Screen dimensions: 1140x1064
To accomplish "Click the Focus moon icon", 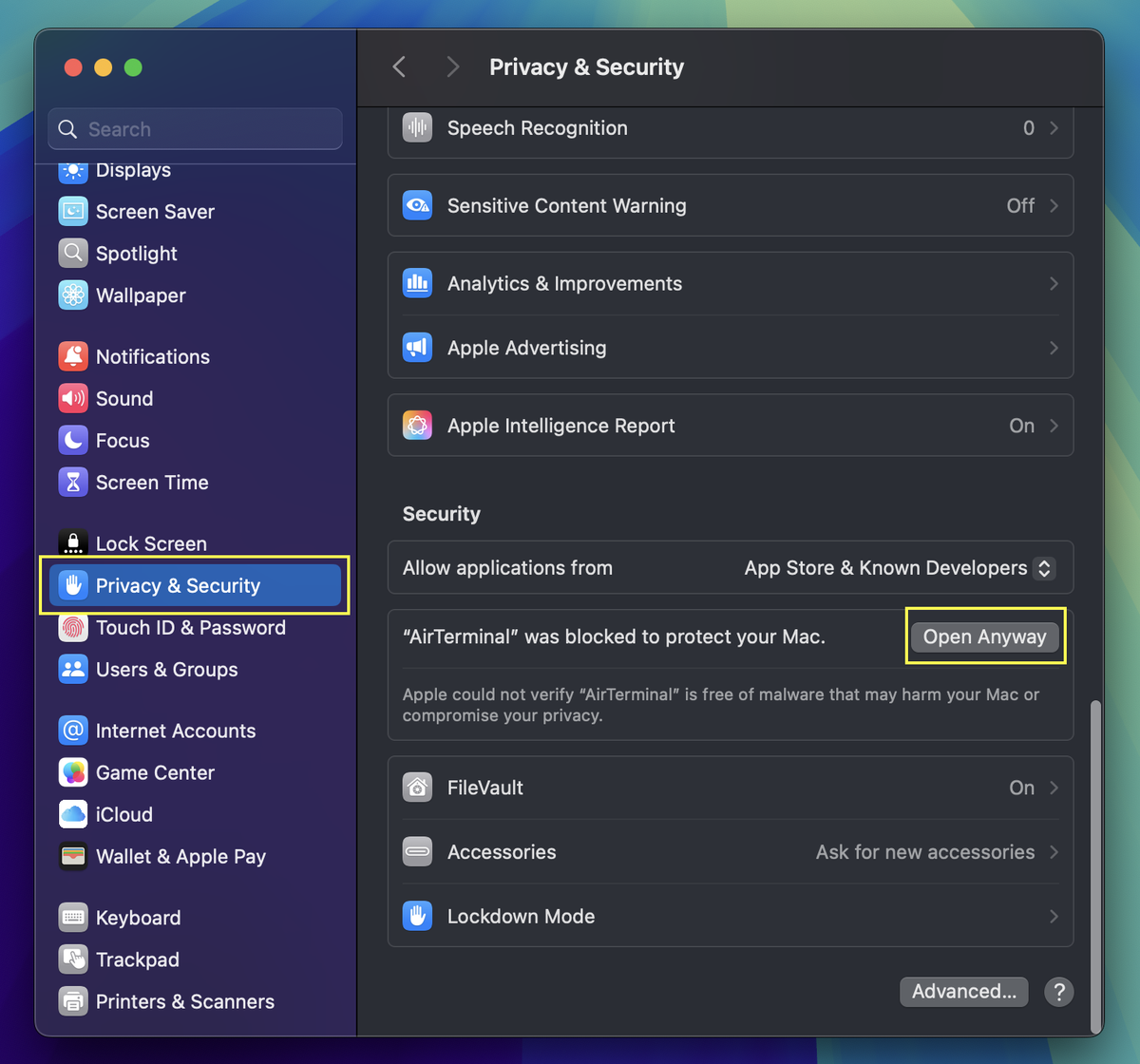I will pyautogui.click(x=73, y=440).
